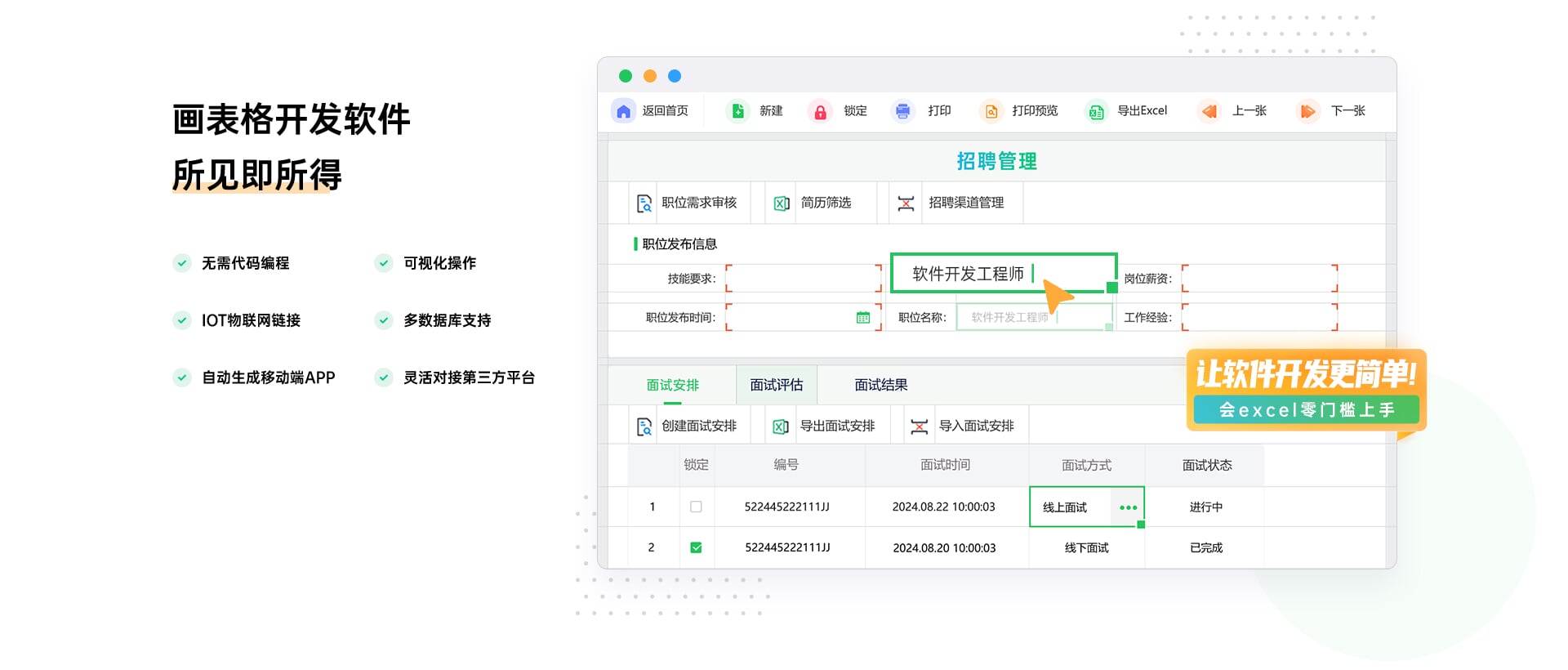Viewport: 1568px width, 670px height.
Task: Click the 职位需求审核 button label
Action: (x=699, y=203)
